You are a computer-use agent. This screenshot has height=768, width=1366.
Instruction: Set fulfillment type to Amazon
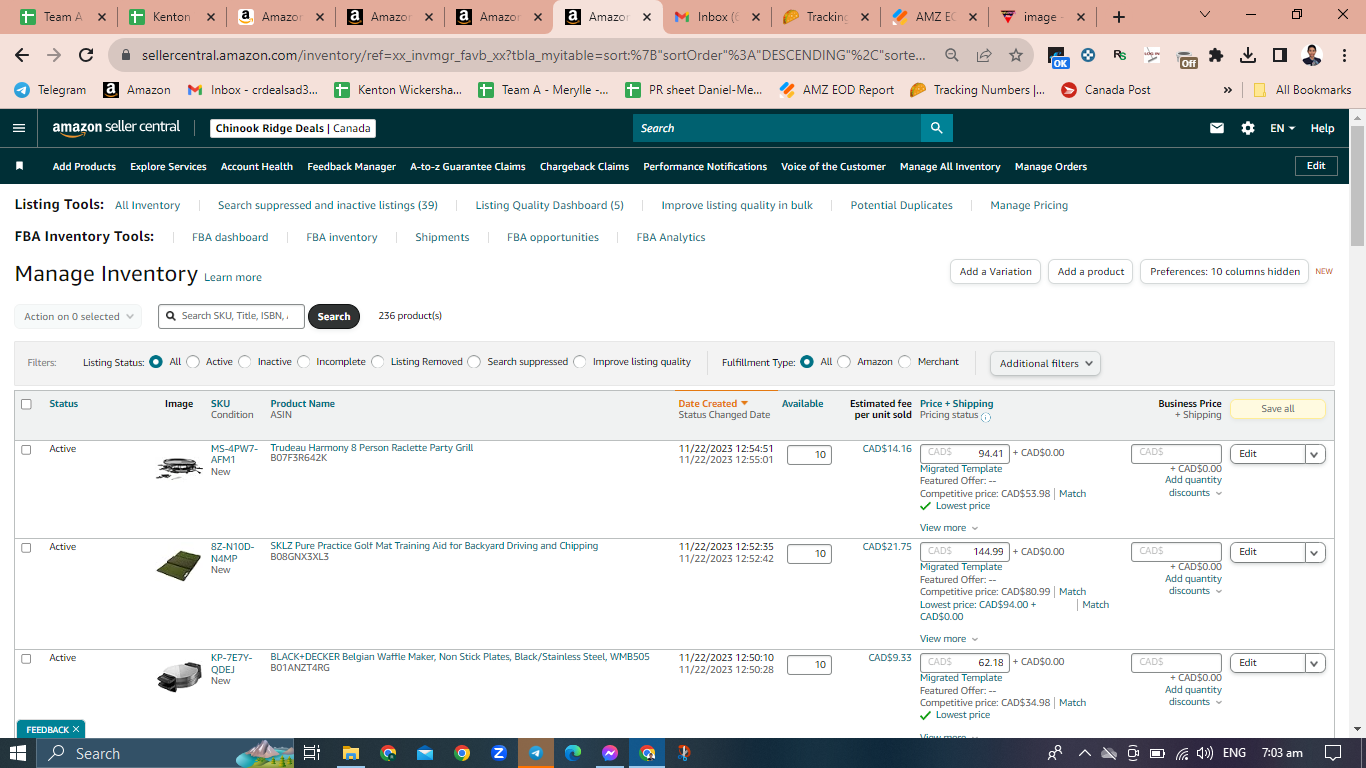[x=844, y=362]
